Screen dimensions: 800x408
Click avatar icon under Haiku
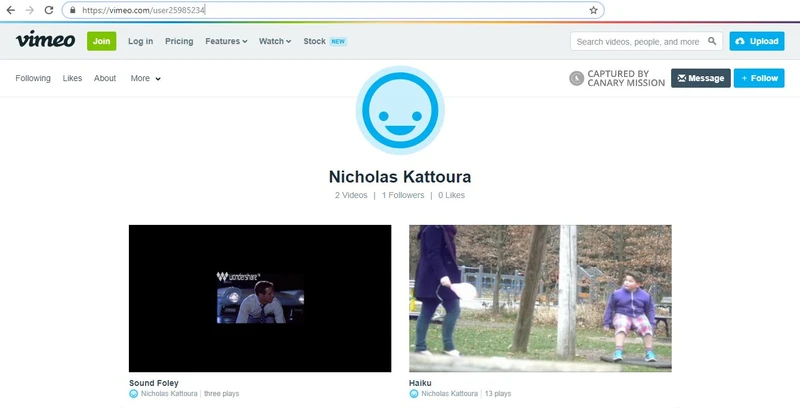pos(414,394)
